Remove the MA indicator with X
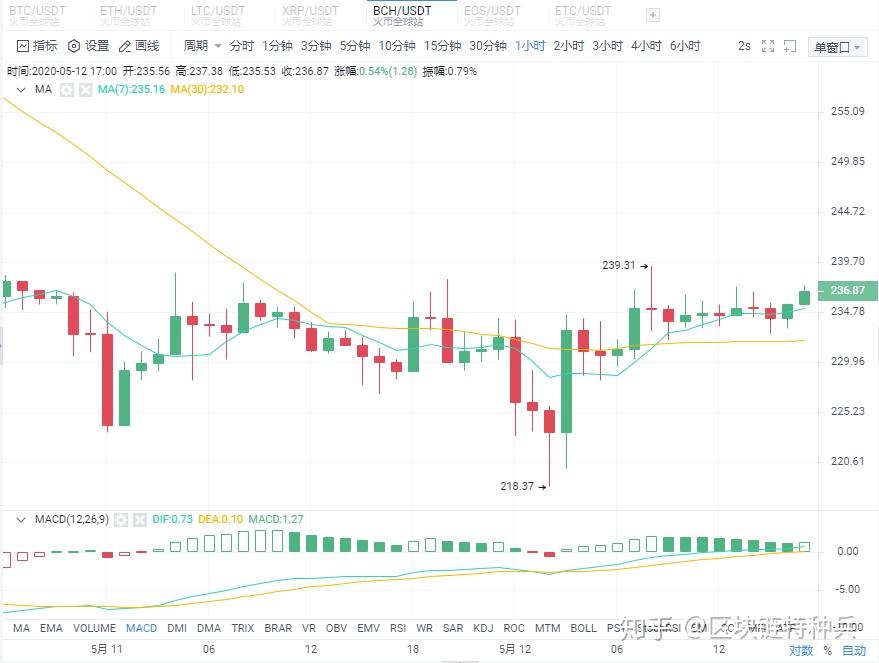This screenshot has height=663, width=879. [x=85, y=90]
